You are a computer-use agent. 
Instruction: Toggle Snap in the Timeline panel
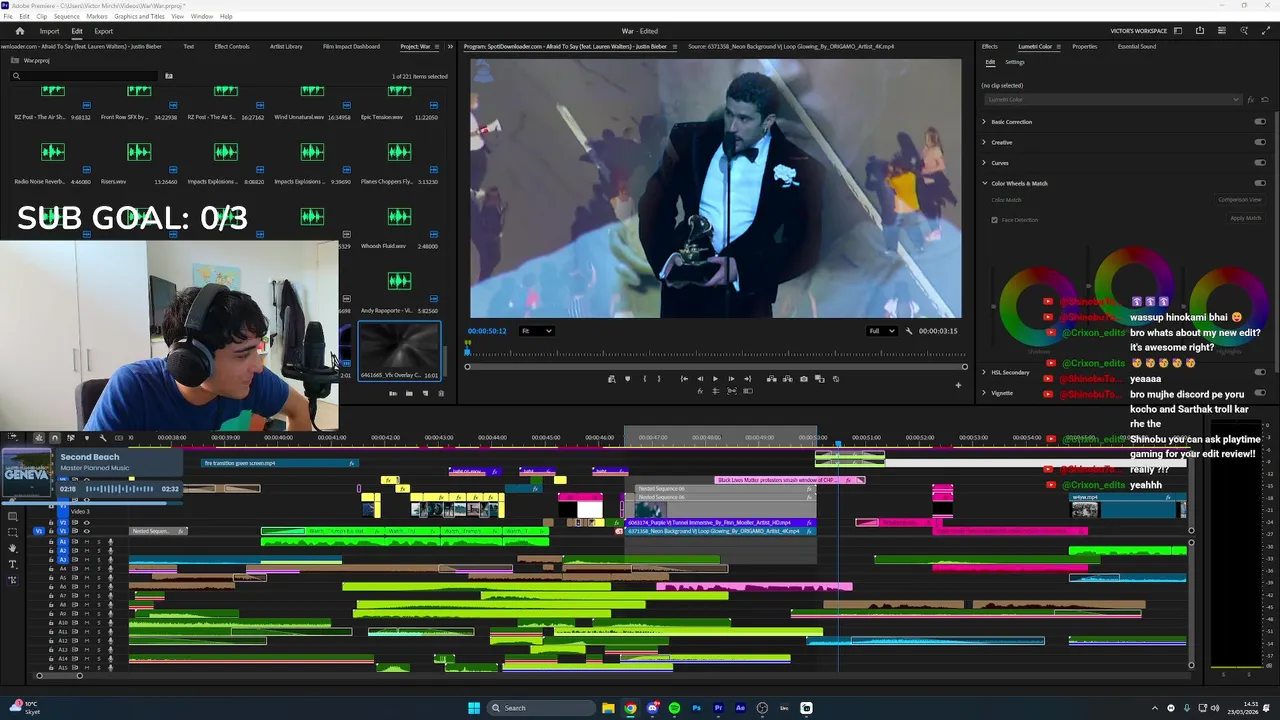[x=54, y=438]
